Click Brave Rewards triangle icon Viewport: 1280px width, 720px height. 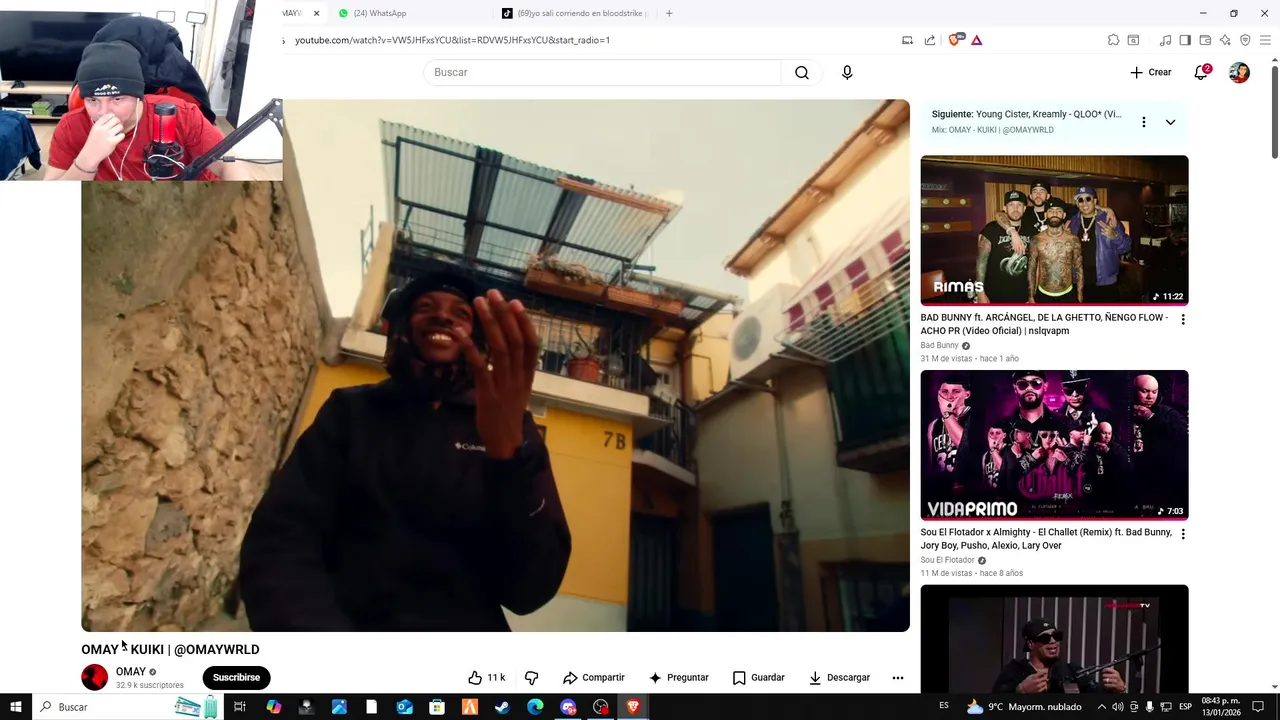point(977,40)
